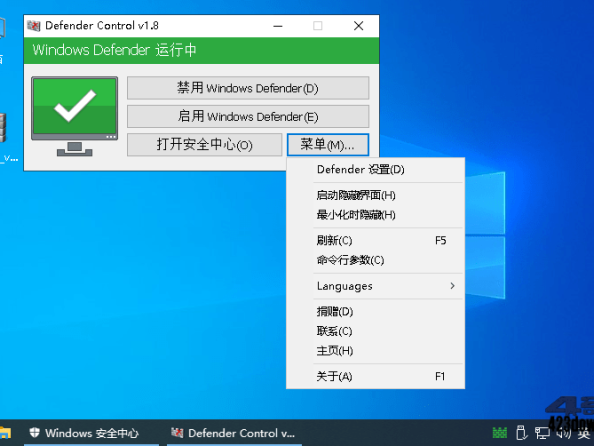This screenshot has height=446, width=594.
Task: Click the Windows Defender 运行中 status banner
Action: (x=201, y=50)
